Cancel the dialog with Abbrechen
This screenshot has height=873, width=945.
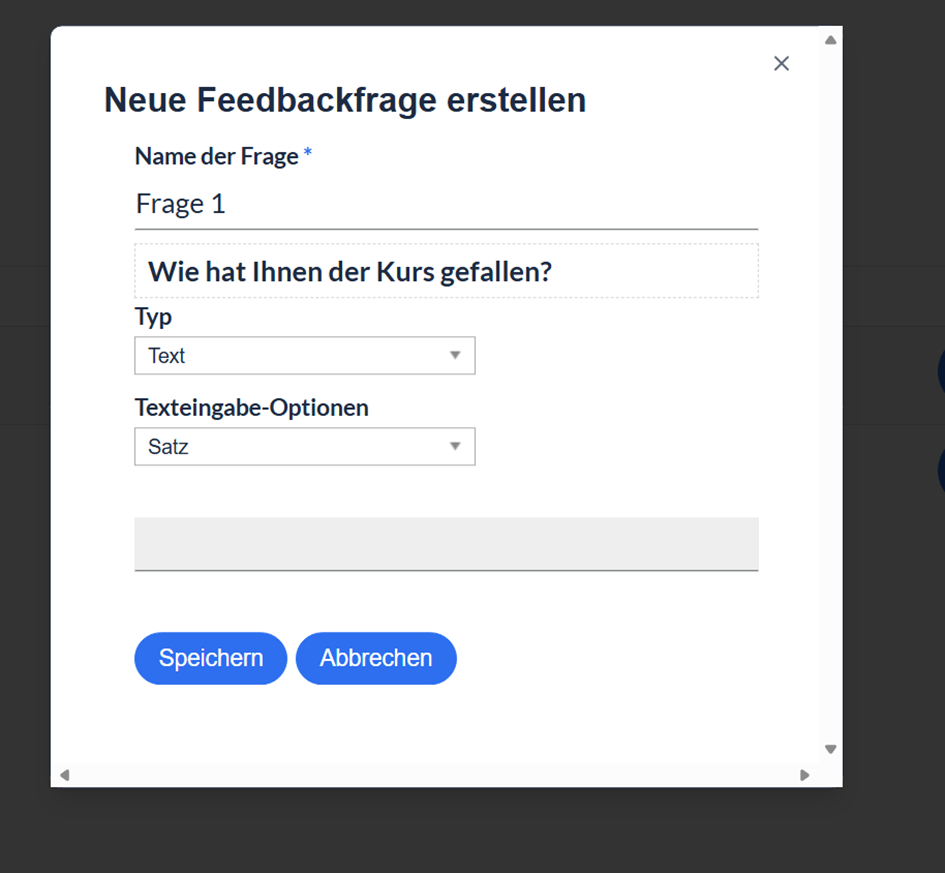coord(376,658)
